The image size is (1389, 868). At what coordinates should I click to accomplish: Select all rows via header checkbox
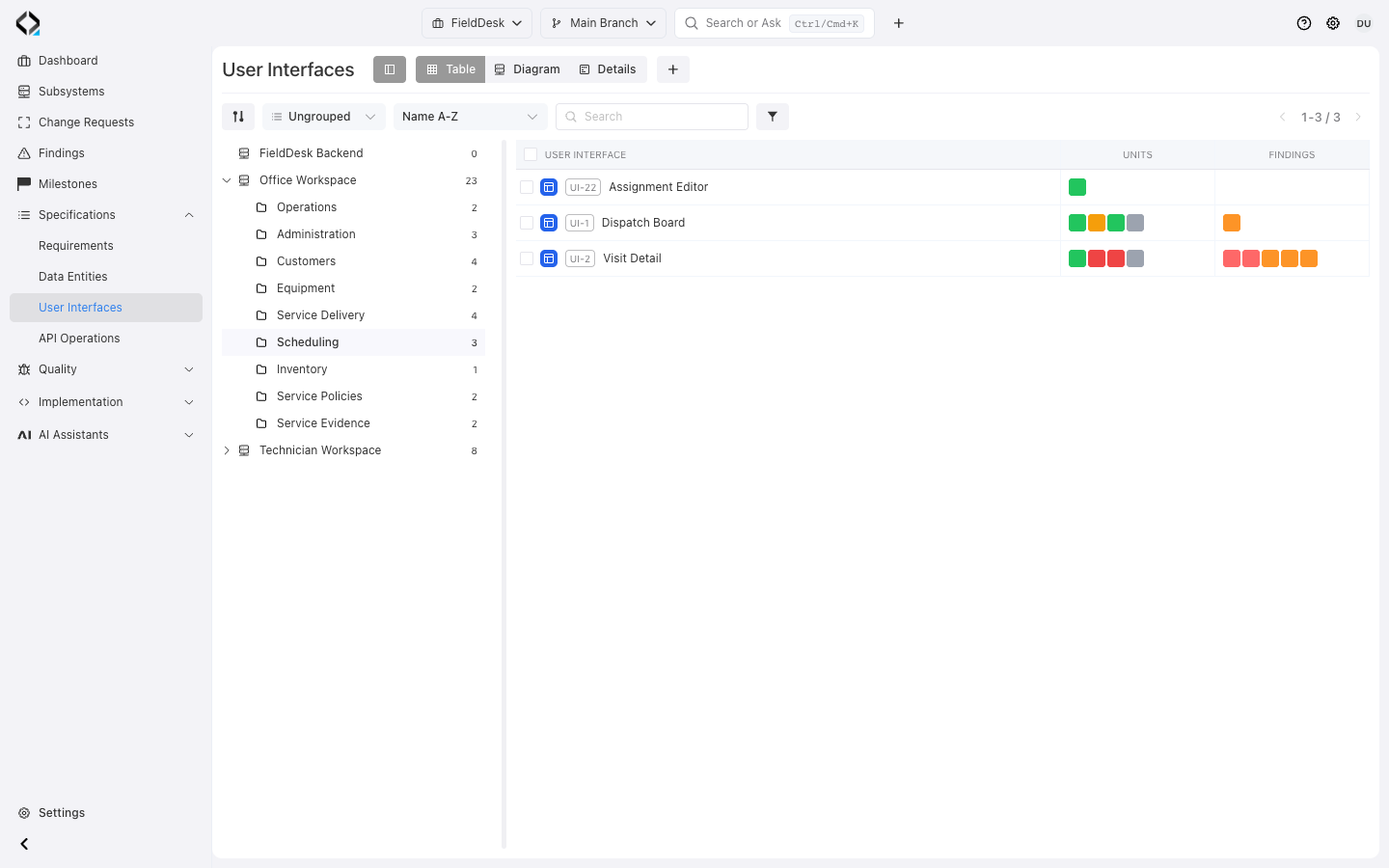tap(531, 154)
